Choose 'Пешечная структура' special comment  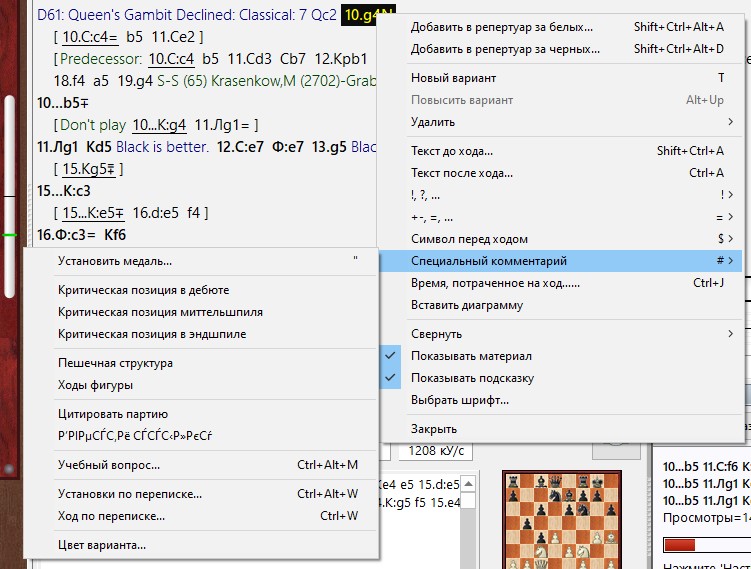tap(115, 363)
